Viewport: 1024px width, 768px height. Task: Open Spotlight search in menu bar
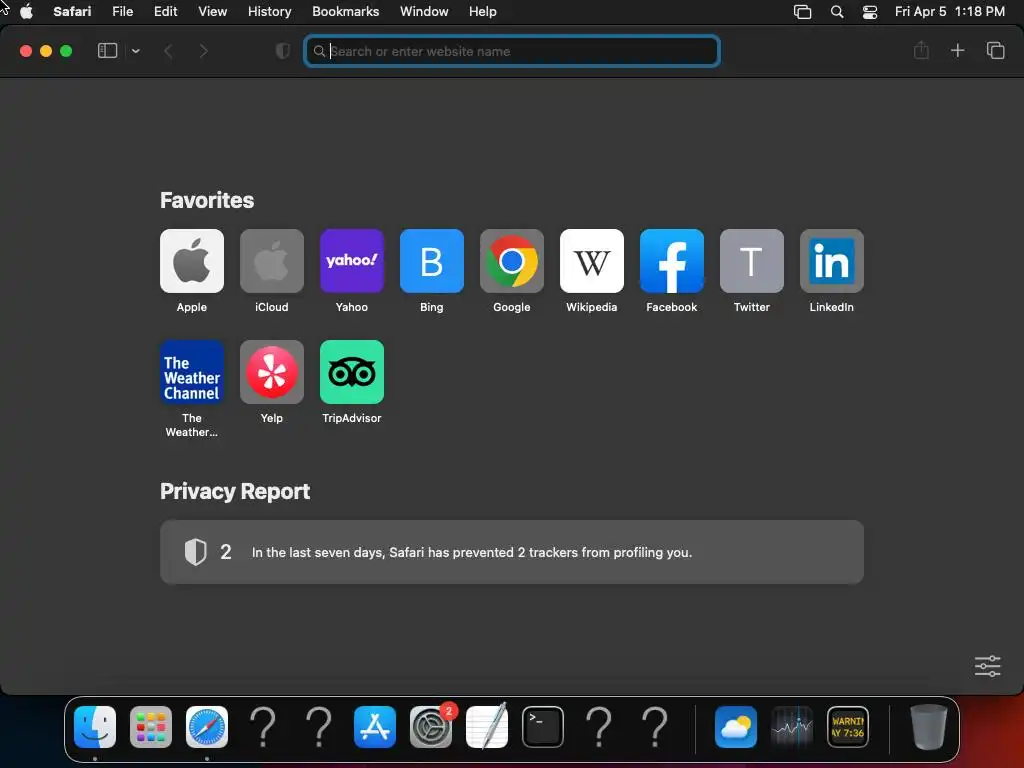click(x=837, y=12)
